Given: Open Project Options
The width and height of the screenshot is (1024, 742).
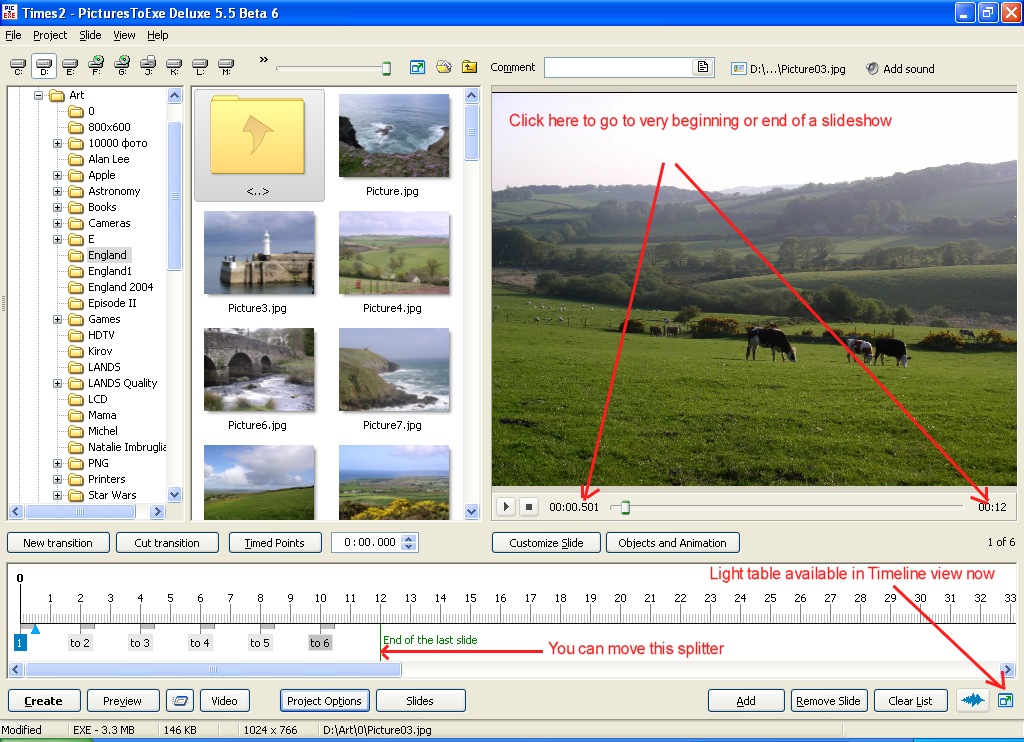Looking at the screenshot, I should [325, 701].
